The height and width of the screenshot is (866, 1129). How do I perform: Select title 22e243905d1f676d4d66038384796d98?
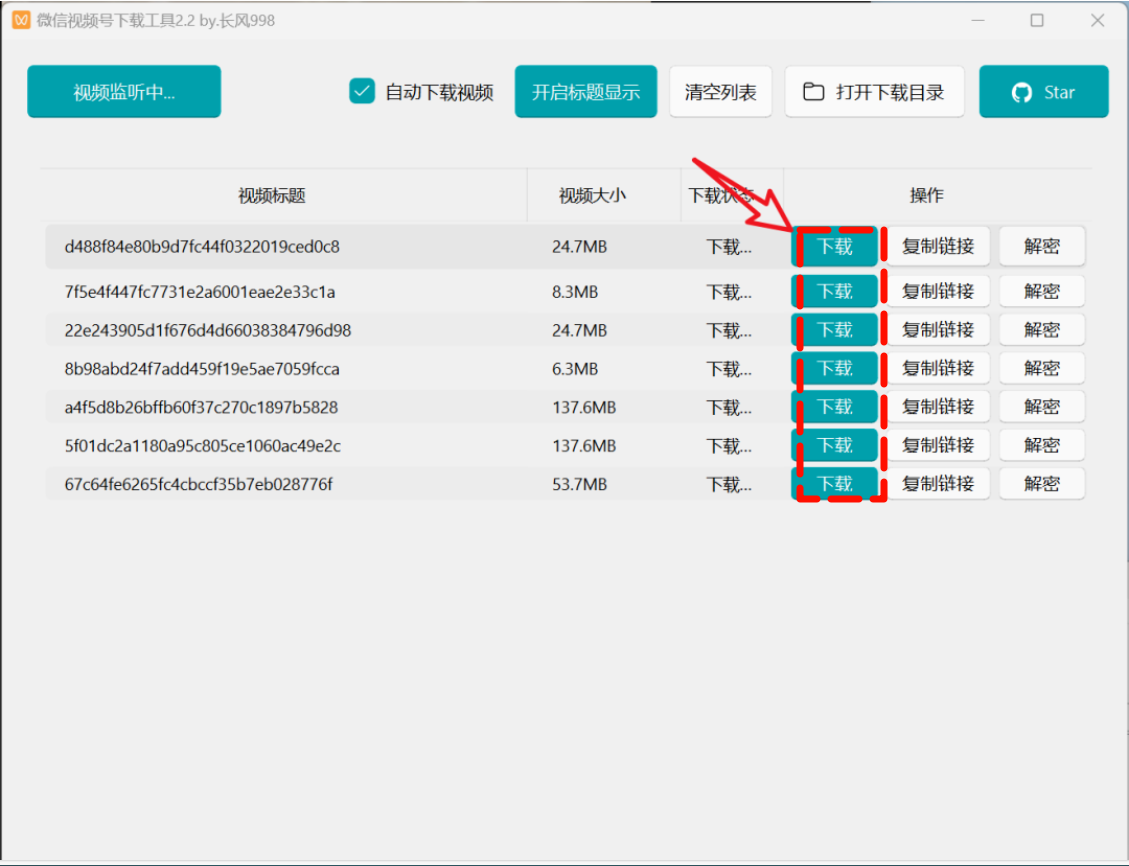point(207,330)
